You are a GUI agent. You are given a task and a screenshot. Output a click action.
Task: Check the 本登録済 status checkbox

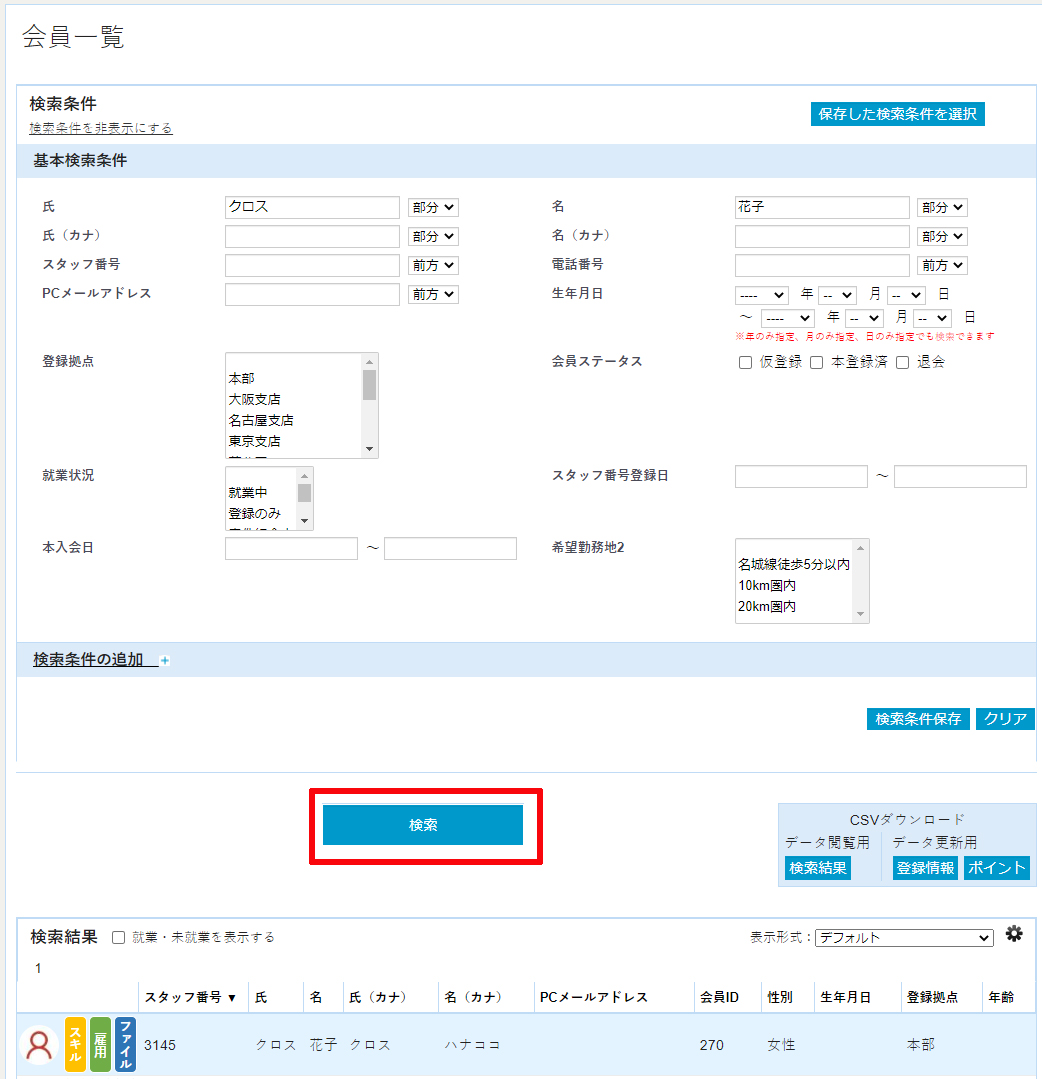point(817,363)
